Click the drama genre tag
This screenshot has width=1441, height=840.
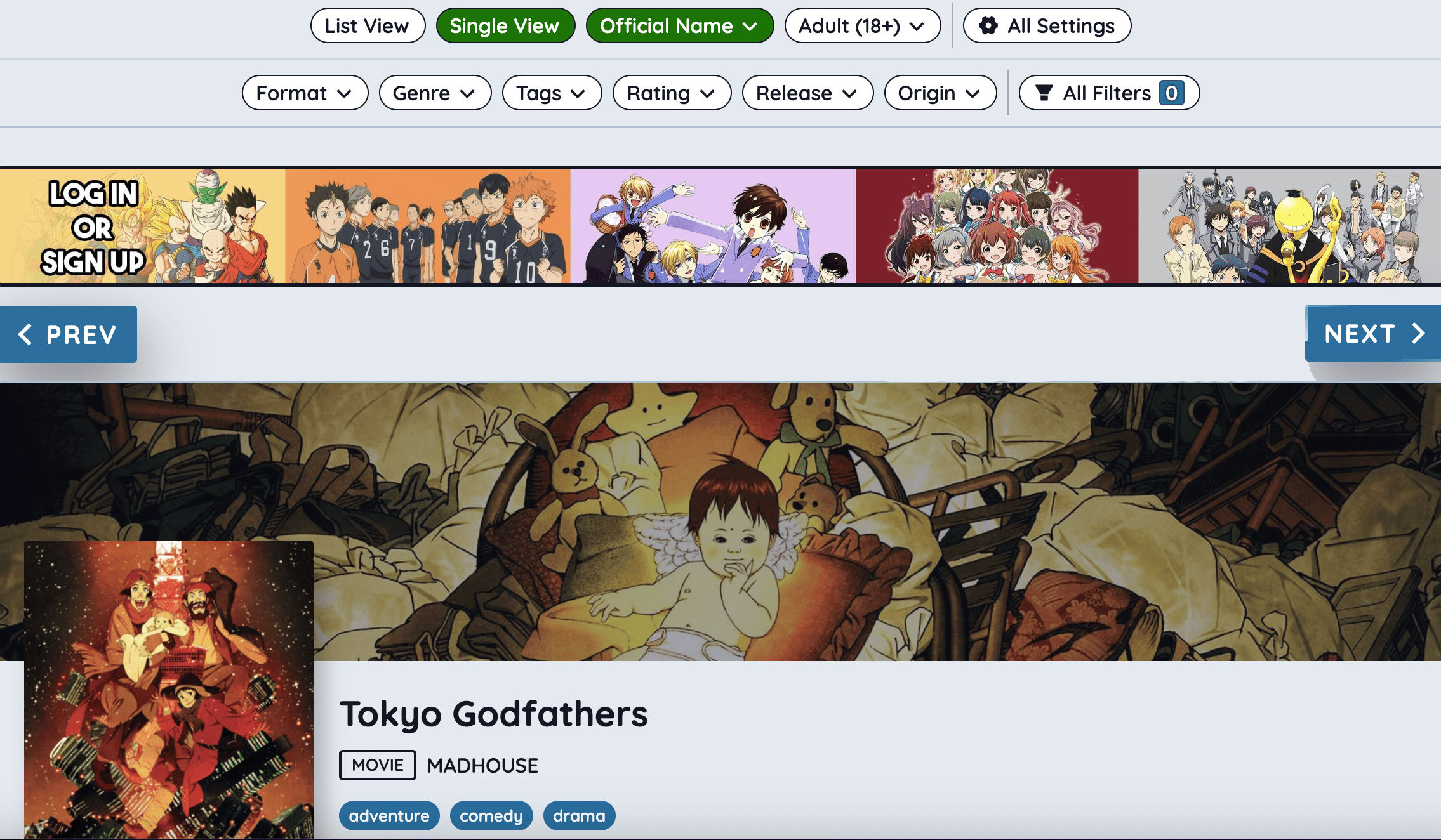point(579,816)
